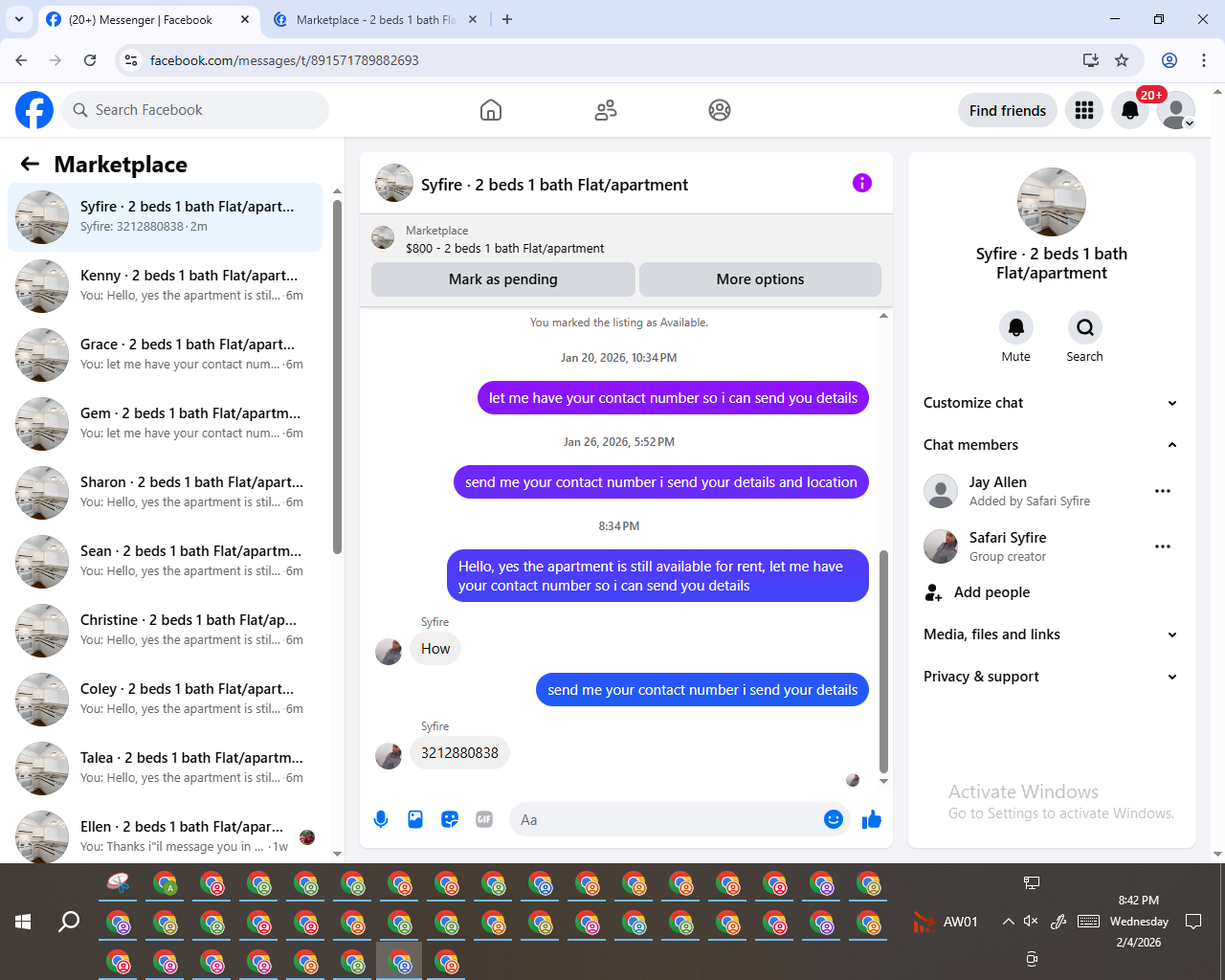The width and height of the screenshot is (1225, 980).
Task: Open the Chrome profile icon
Action: 1169,60
